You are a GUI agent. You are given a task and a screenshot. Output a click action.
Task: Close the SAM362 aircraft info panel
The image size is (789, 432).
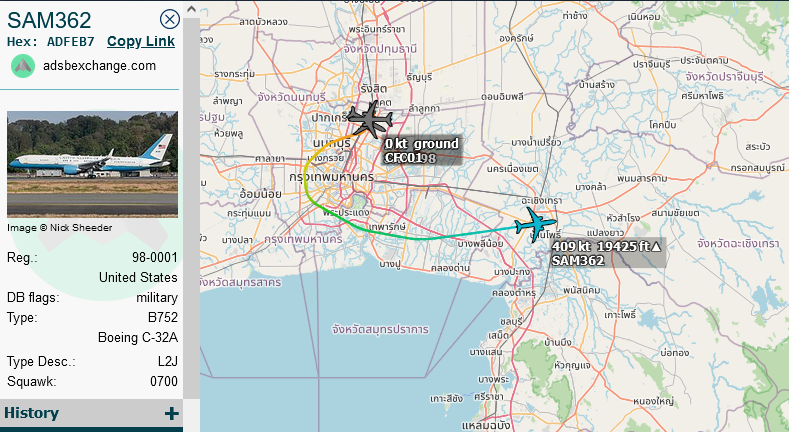pos(170,20)
